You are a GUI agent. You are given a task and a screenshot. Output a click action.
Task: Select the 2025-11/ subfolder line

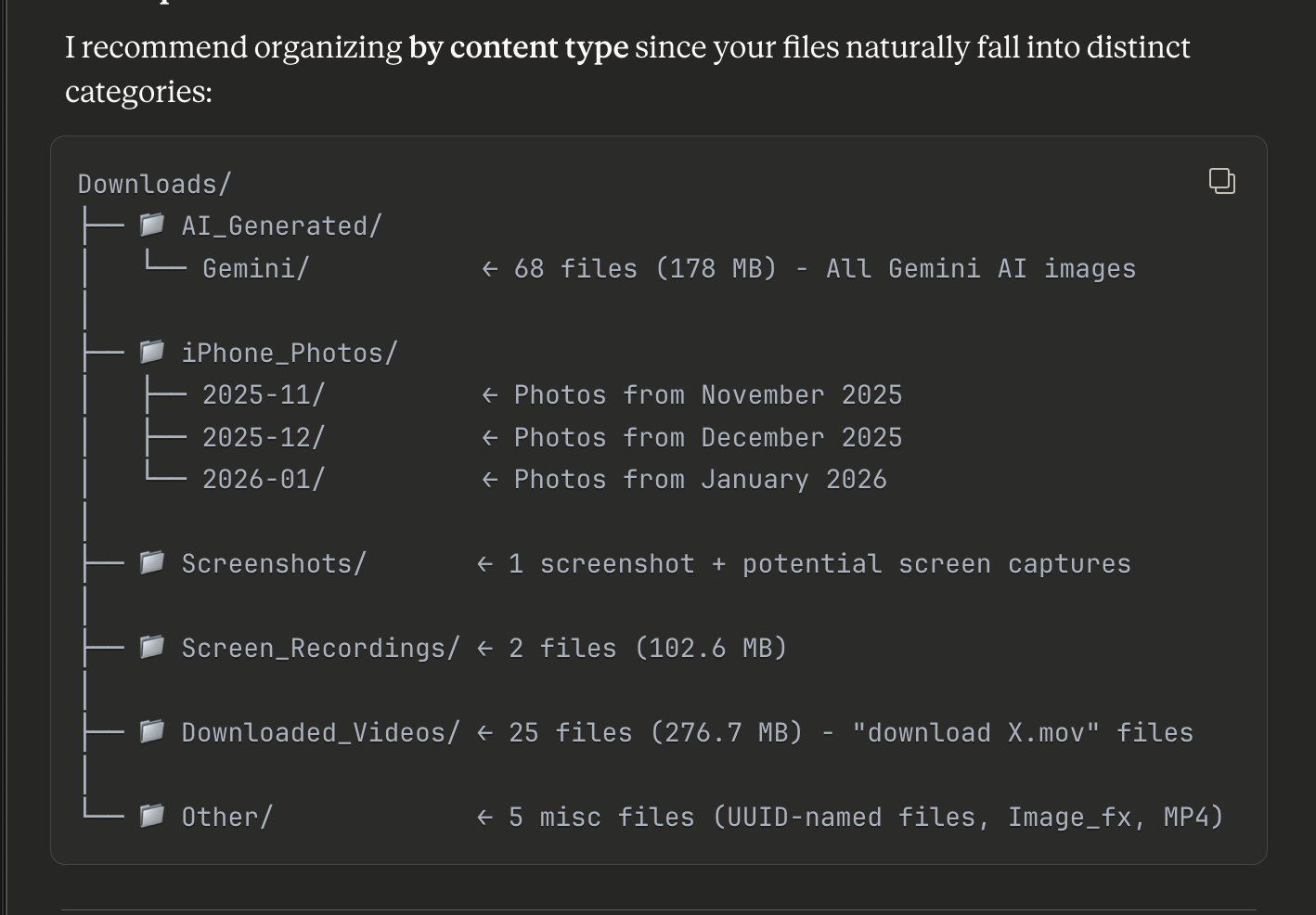(x=264, y=395)
